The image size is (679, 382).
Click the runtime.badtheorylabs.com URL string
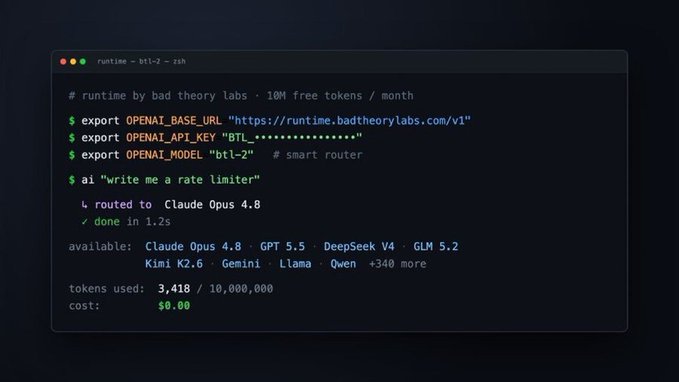point(349,120)
